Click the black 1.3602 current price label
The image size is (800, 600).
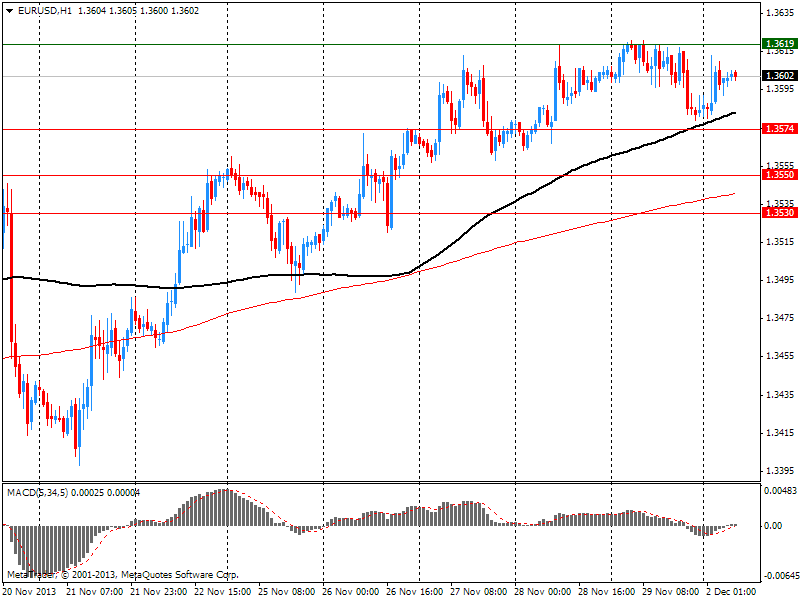778,76
